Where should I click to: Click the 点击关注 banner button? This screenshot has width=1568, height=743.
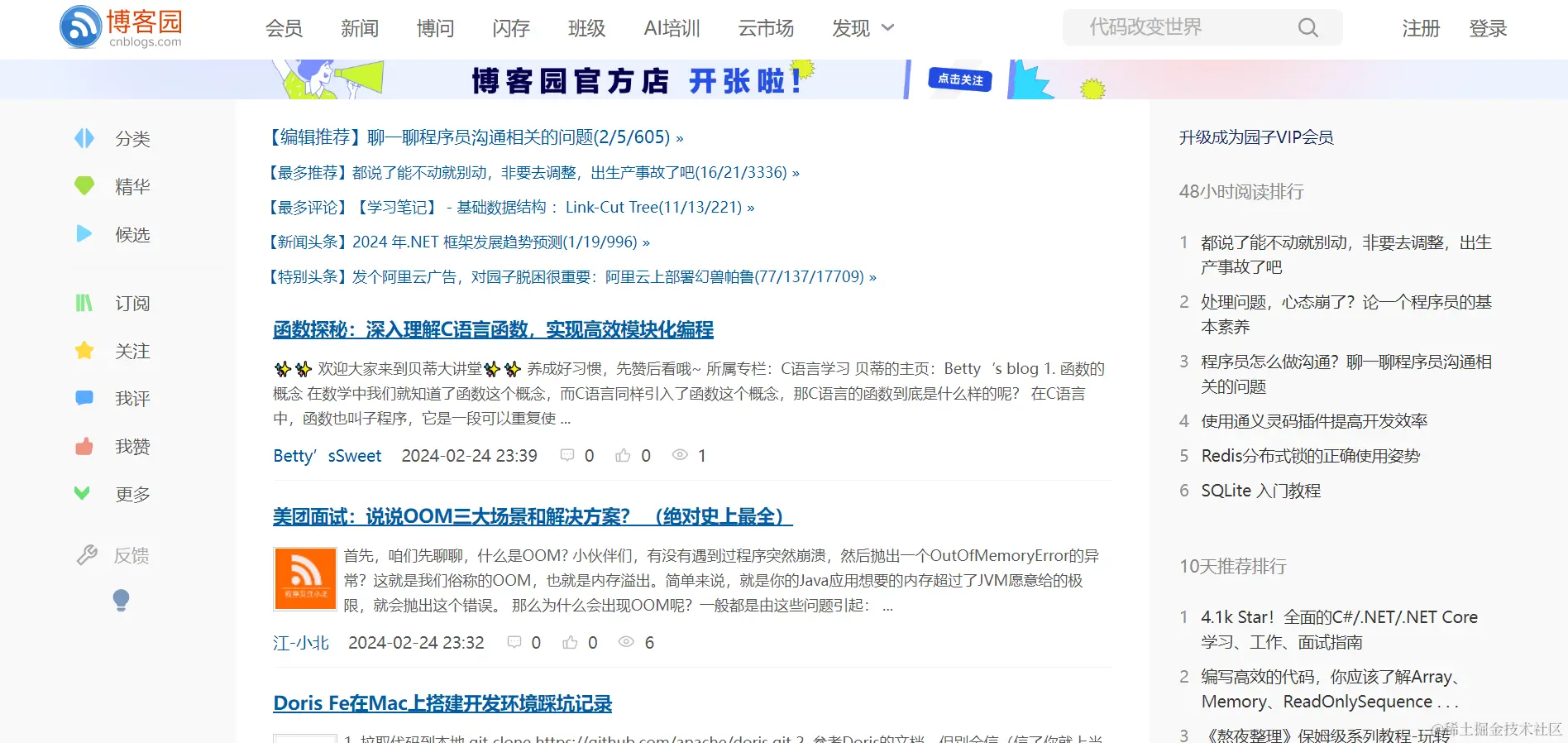(x=960, y=79)
